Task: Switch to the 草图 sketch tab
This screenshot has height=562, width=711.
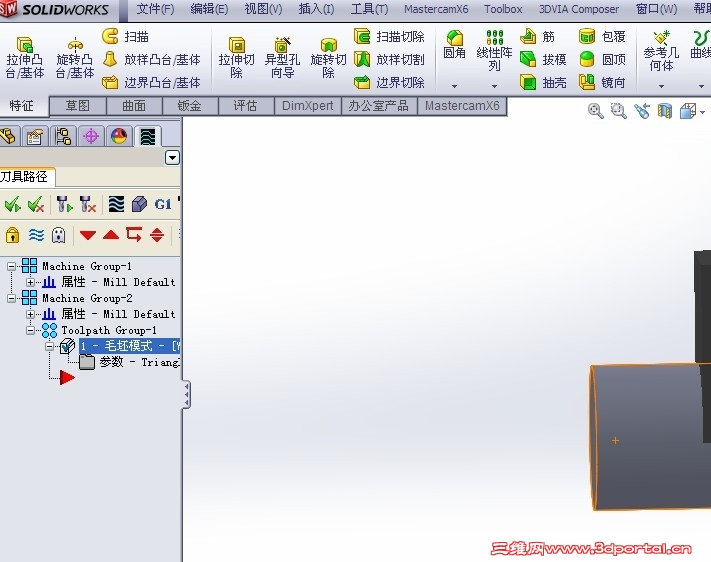Action: pyautogui.click(x=78, y=106)
